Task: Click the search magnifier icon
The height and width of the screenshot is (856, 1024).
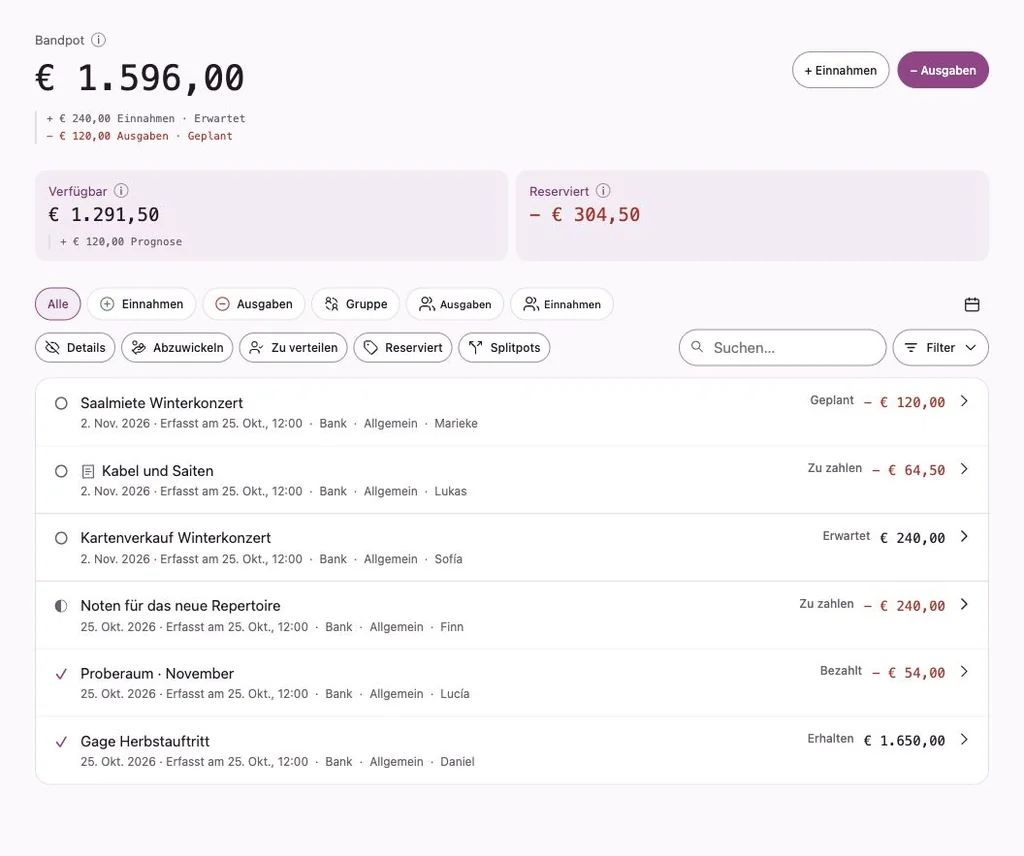Action: (697, 347)
